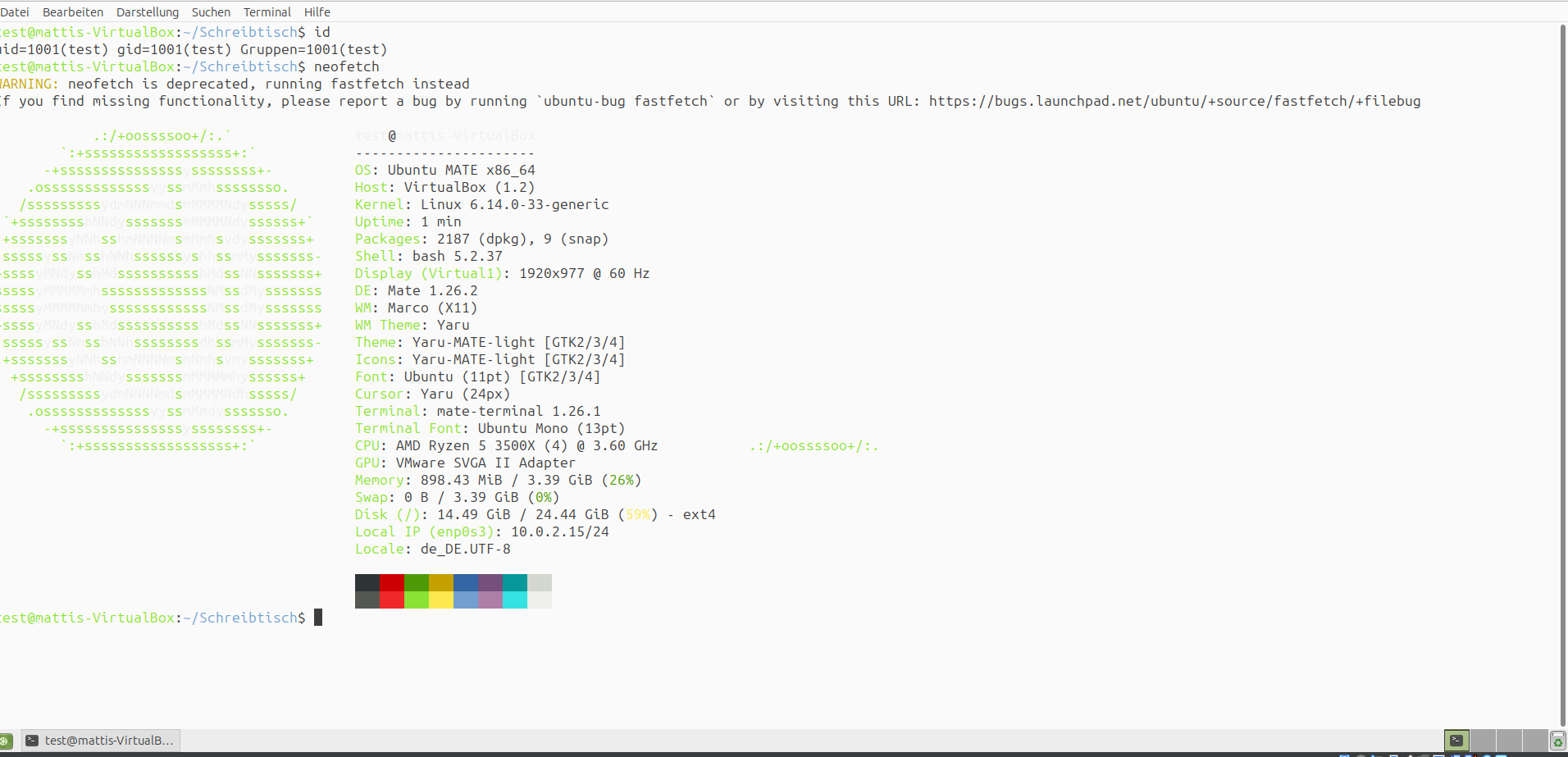Click the green show desktop icon
1568x757 pixels.
[5, 741]
